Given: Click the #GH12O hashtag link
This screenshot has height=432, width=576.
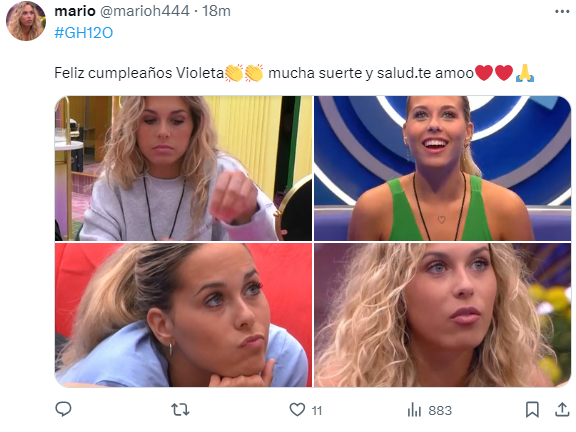Looking at the screenshot, I should point(84,33).
